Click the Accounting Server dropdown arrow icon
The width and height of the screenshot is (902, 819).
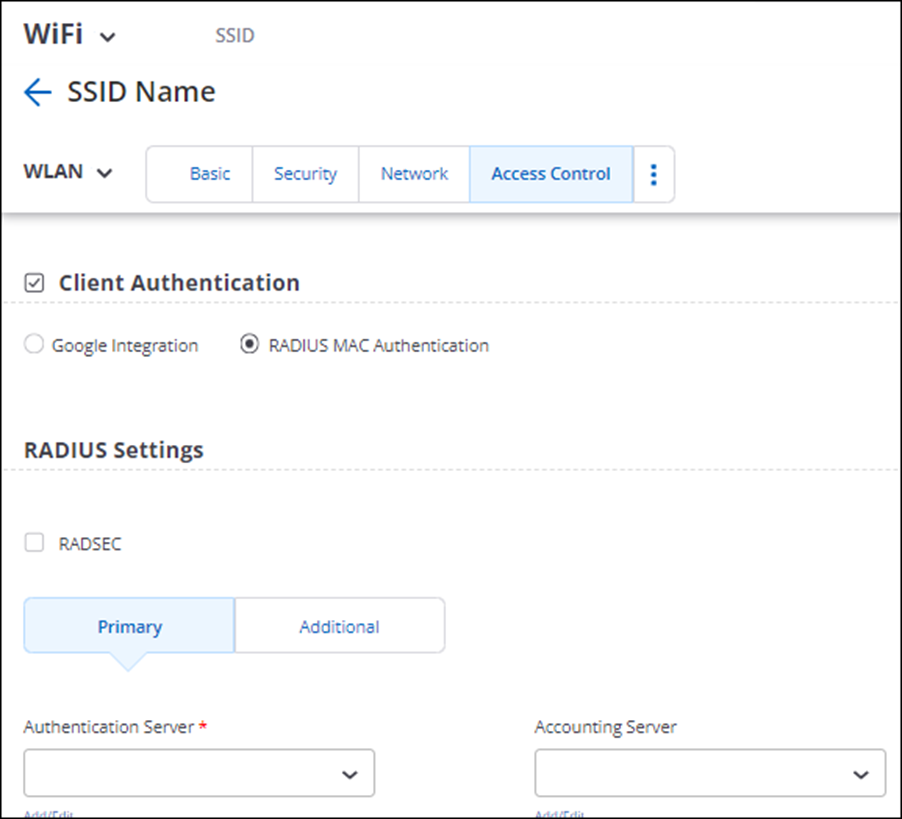861,772
